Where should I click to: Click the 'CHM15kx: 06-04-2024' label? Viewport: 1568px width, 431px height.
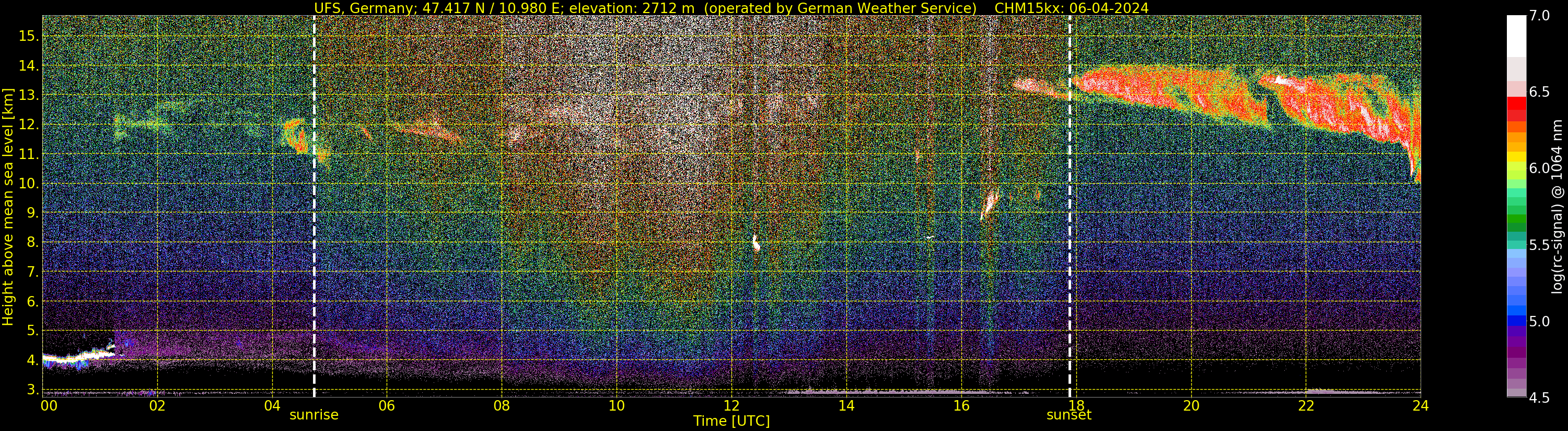pyautogui.click(x=1071, y=8)
